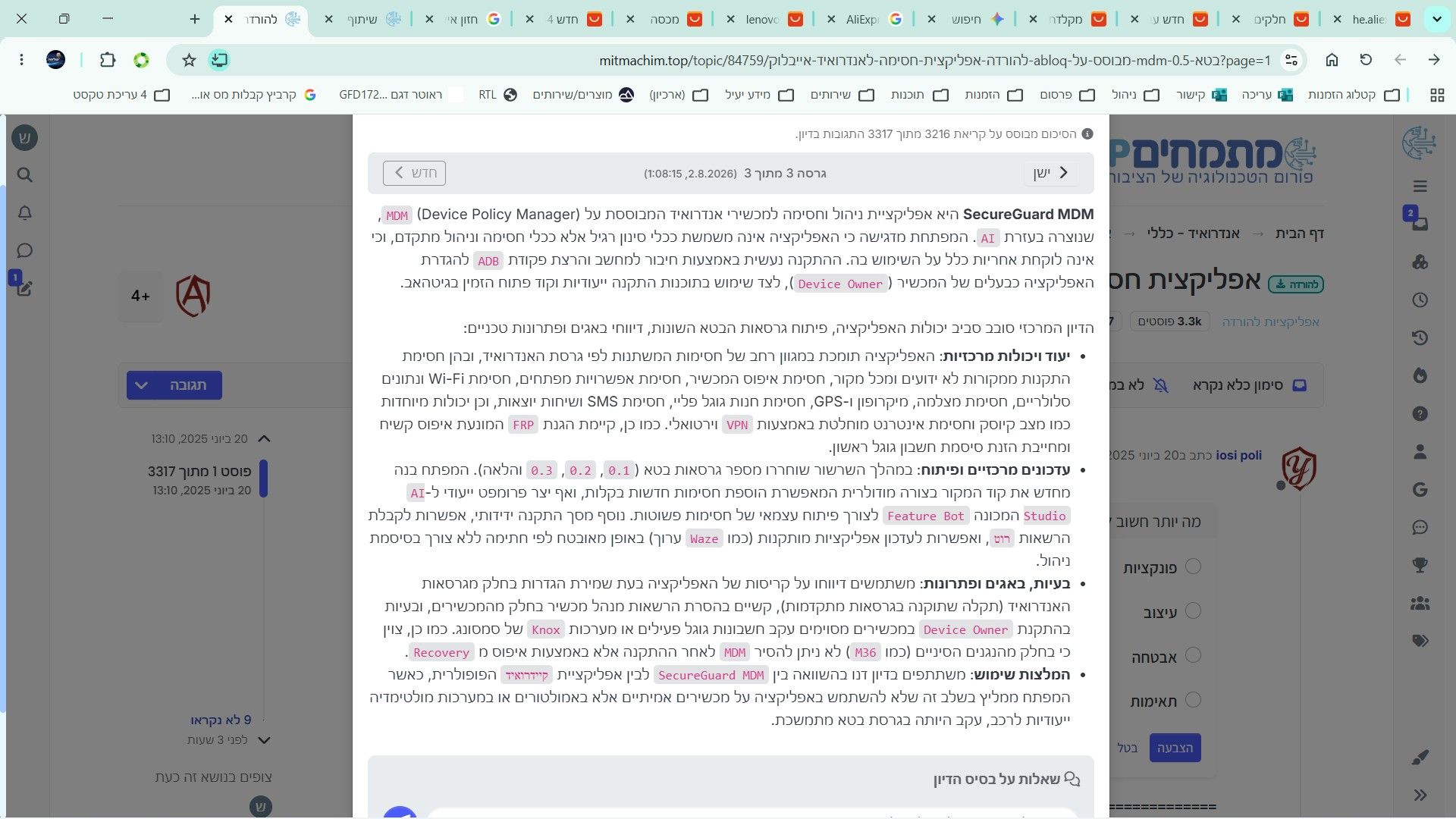Screen dimensions: 1456x819
Task: Switch to the מכסה browser tab
Action: (x=663, y=19)
